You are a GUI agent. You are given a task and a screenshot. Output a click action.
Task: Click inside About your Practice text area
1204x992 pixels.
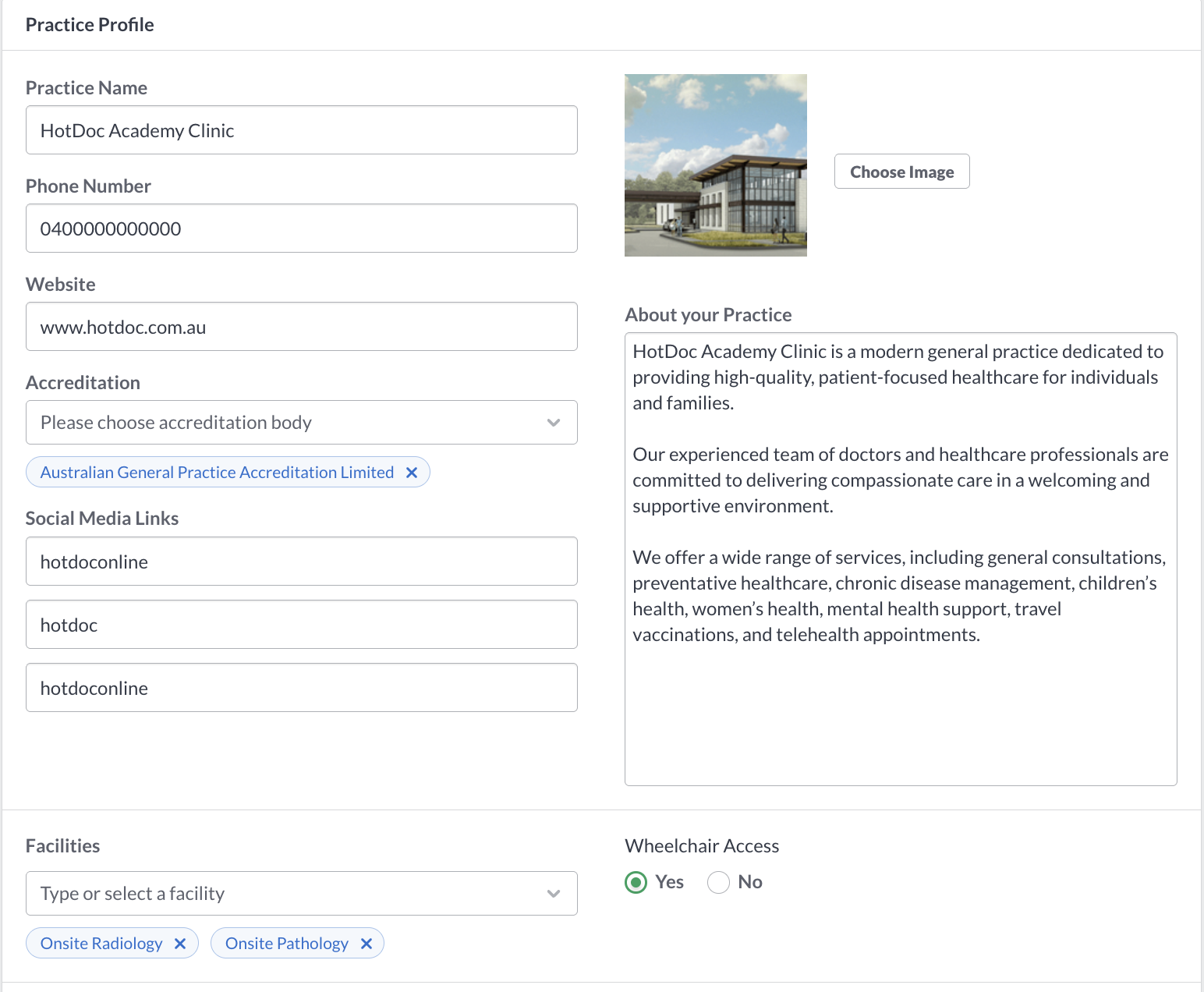point(901,559)
